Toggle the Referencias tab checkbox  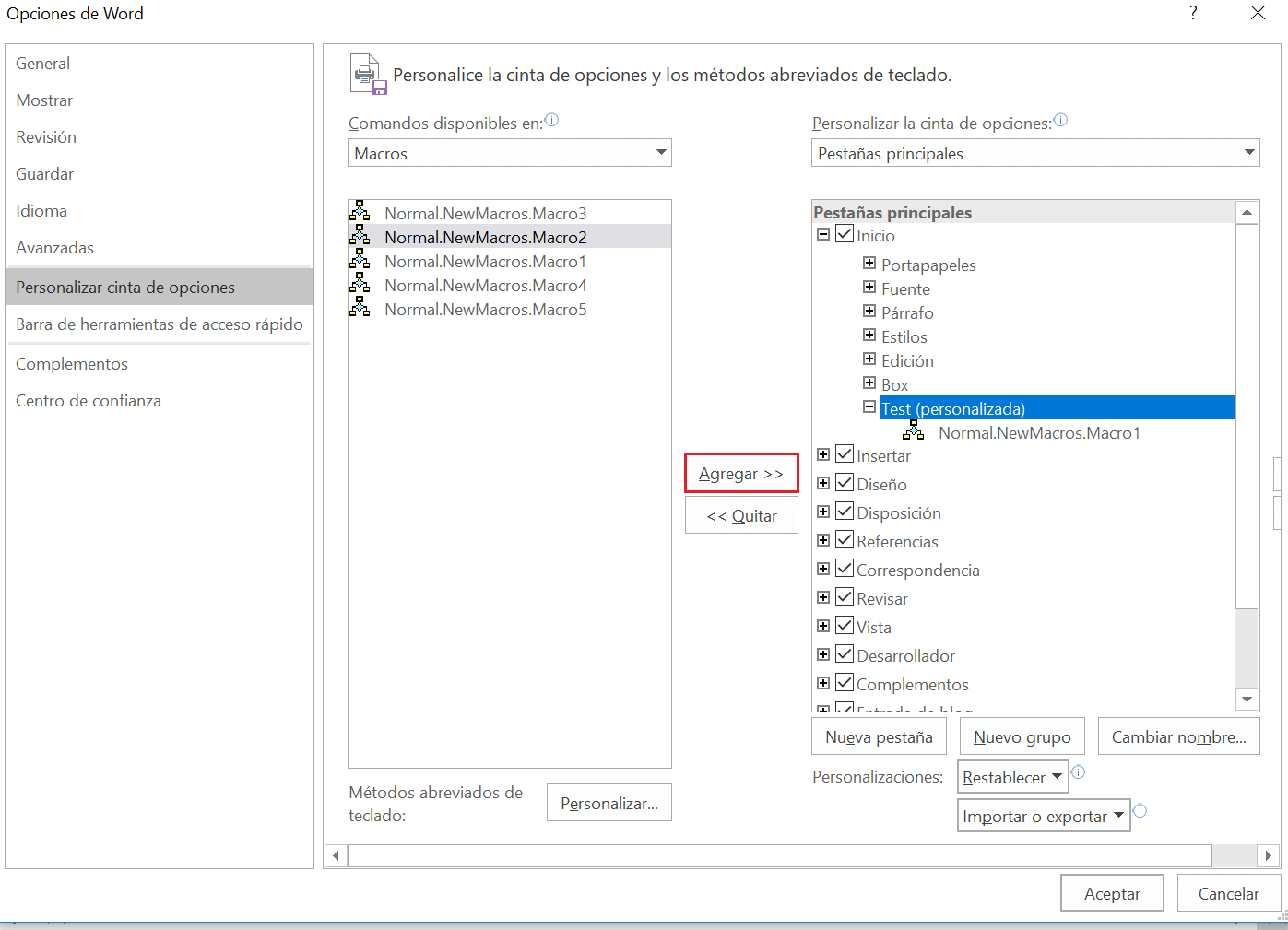tap(845, 540)
